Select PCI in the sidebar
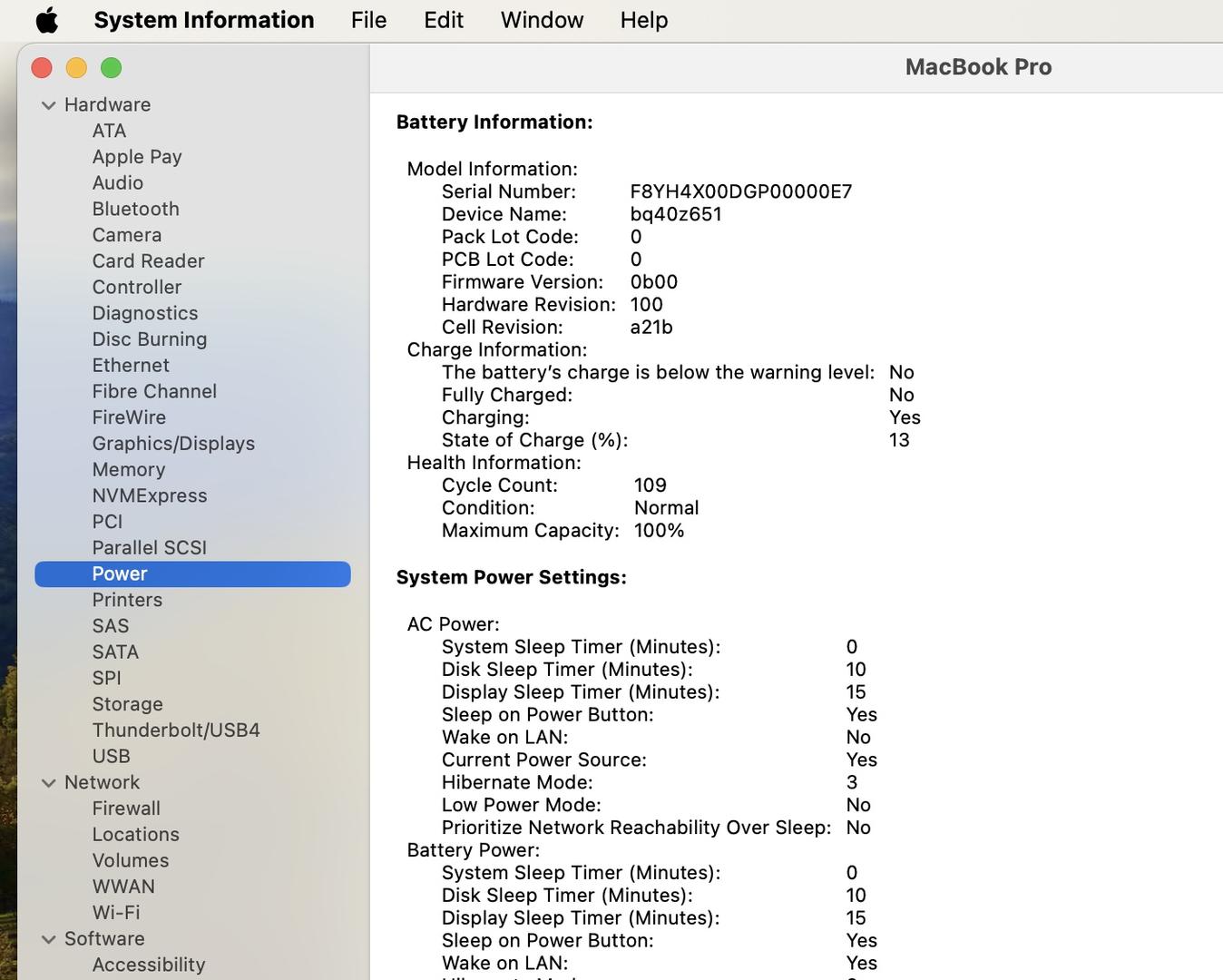Viewport: 1223px width, 980px height. pos(107,522)
